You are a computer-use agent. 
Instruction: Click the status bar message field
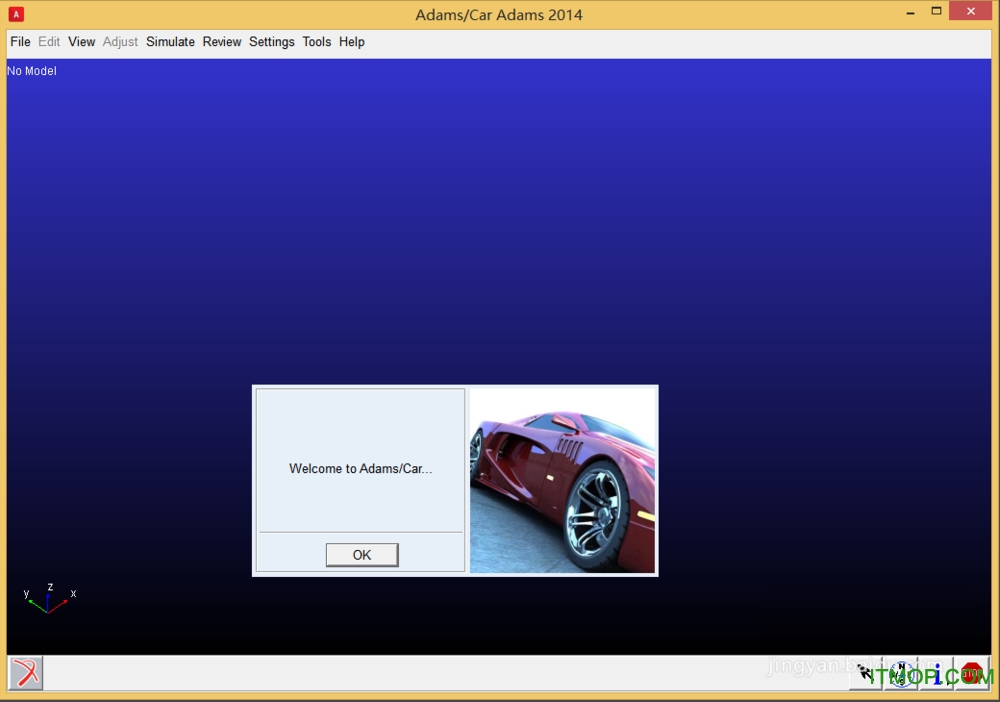[x=445, y=673]
